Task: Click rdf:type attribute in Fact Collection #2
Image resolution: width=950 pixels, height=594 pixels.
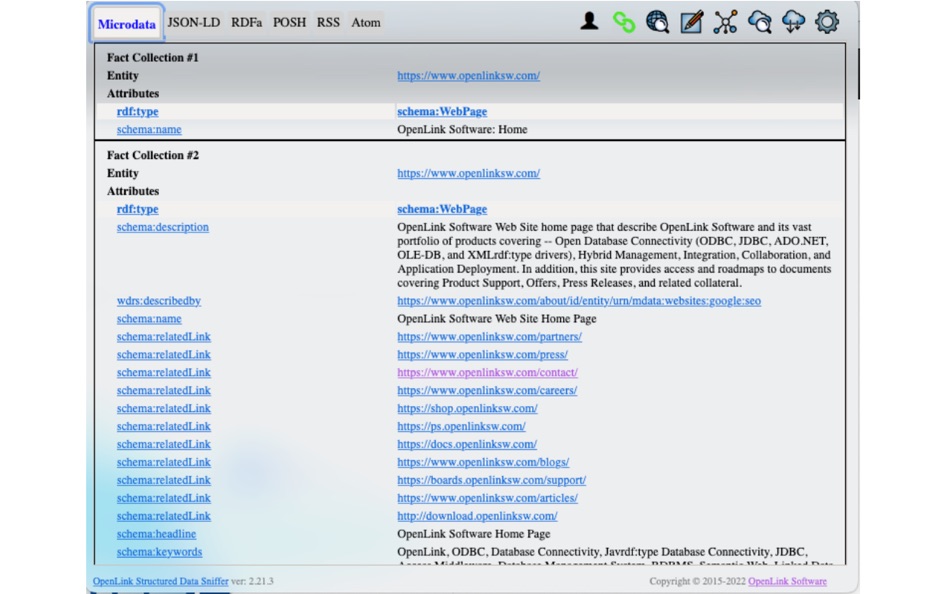Action: (x=138, y=209)
